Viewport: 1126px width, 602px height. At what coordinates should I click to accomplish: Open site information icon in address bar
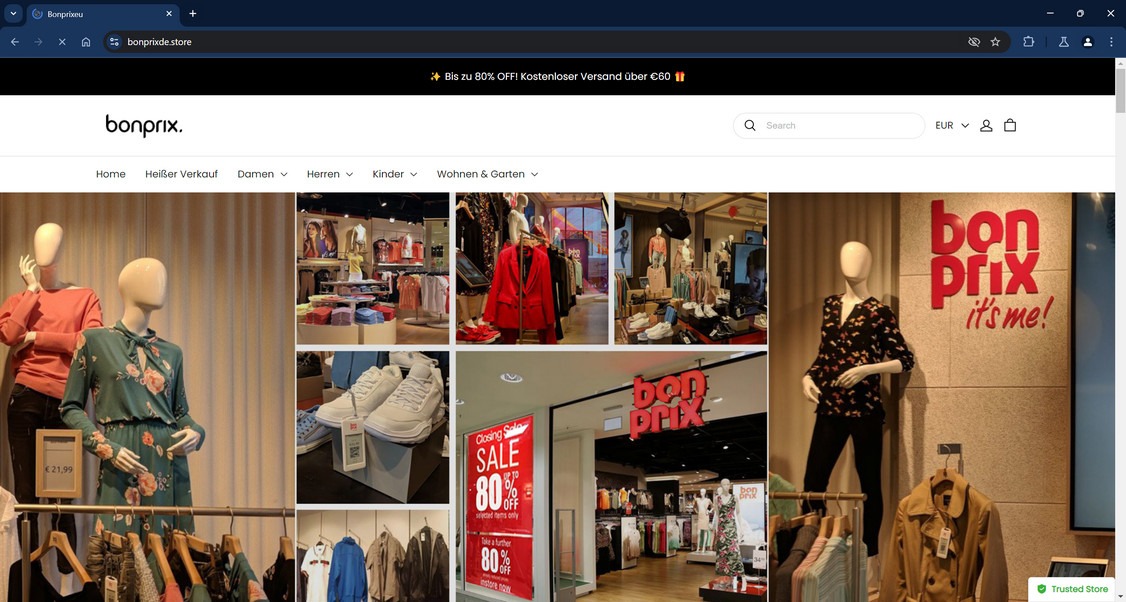(114, 42)
